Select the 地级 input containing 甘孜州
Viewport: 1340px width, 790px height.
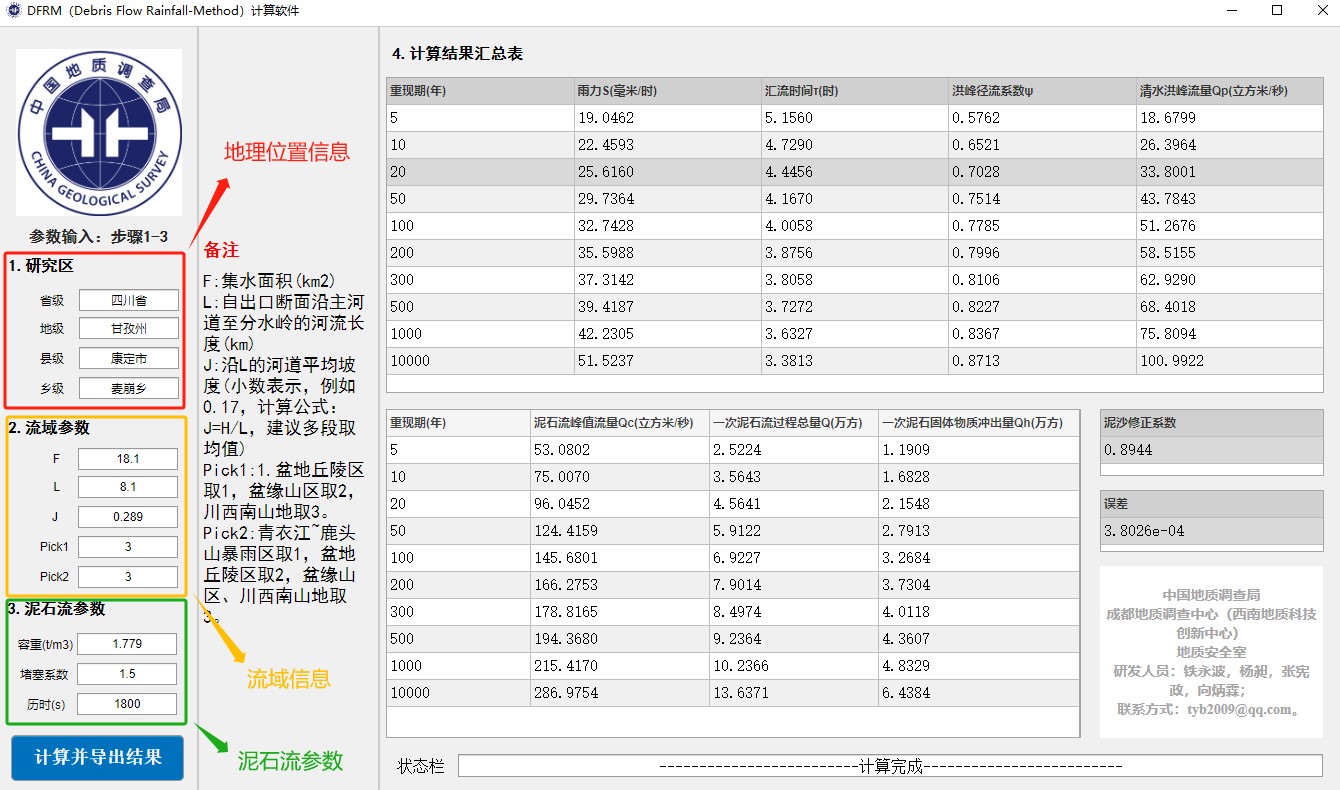pyautogui.click(x=129, y=329)
